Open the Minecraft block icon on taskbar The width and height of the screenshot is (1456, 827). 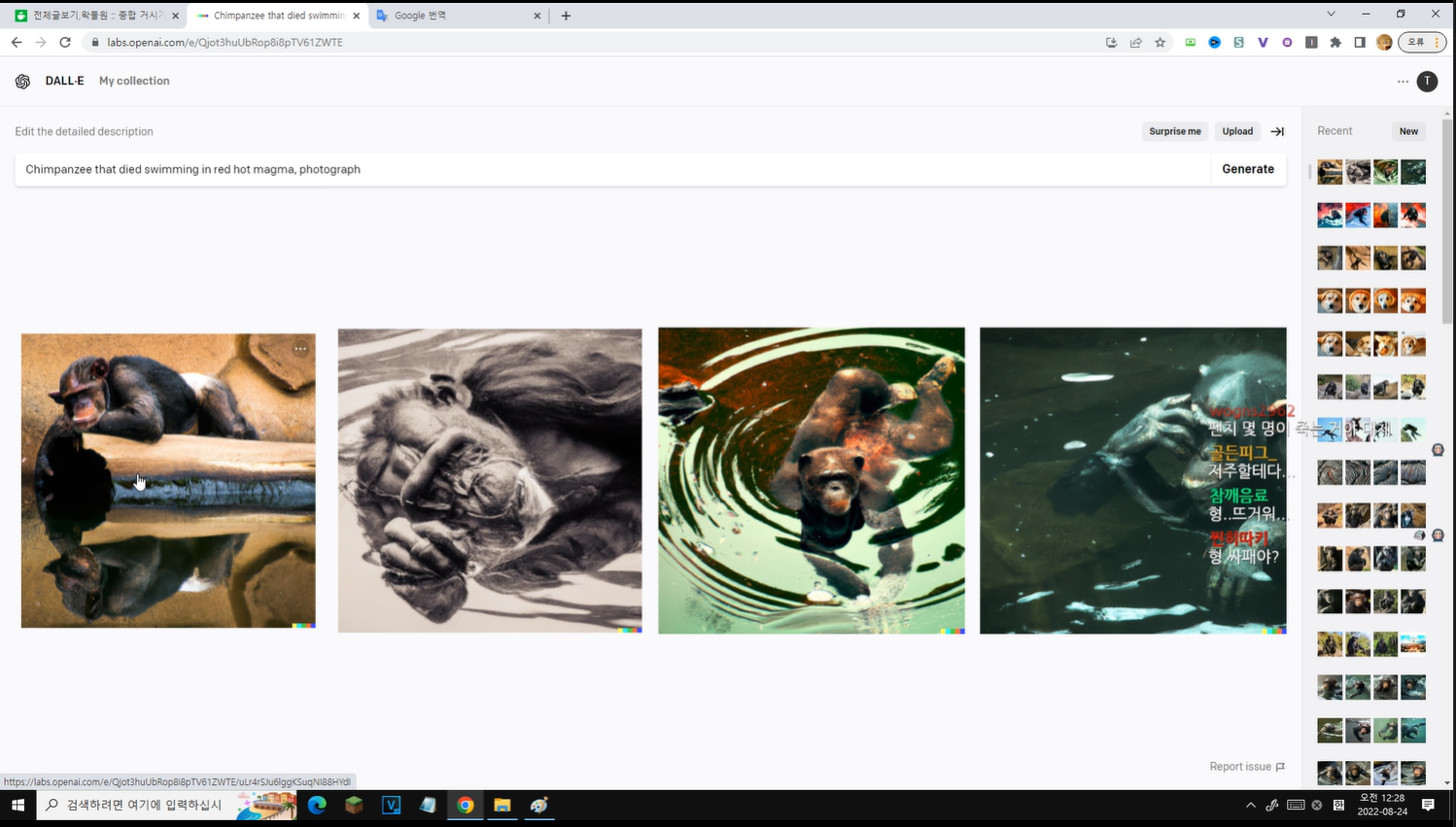tap(354, 806)
